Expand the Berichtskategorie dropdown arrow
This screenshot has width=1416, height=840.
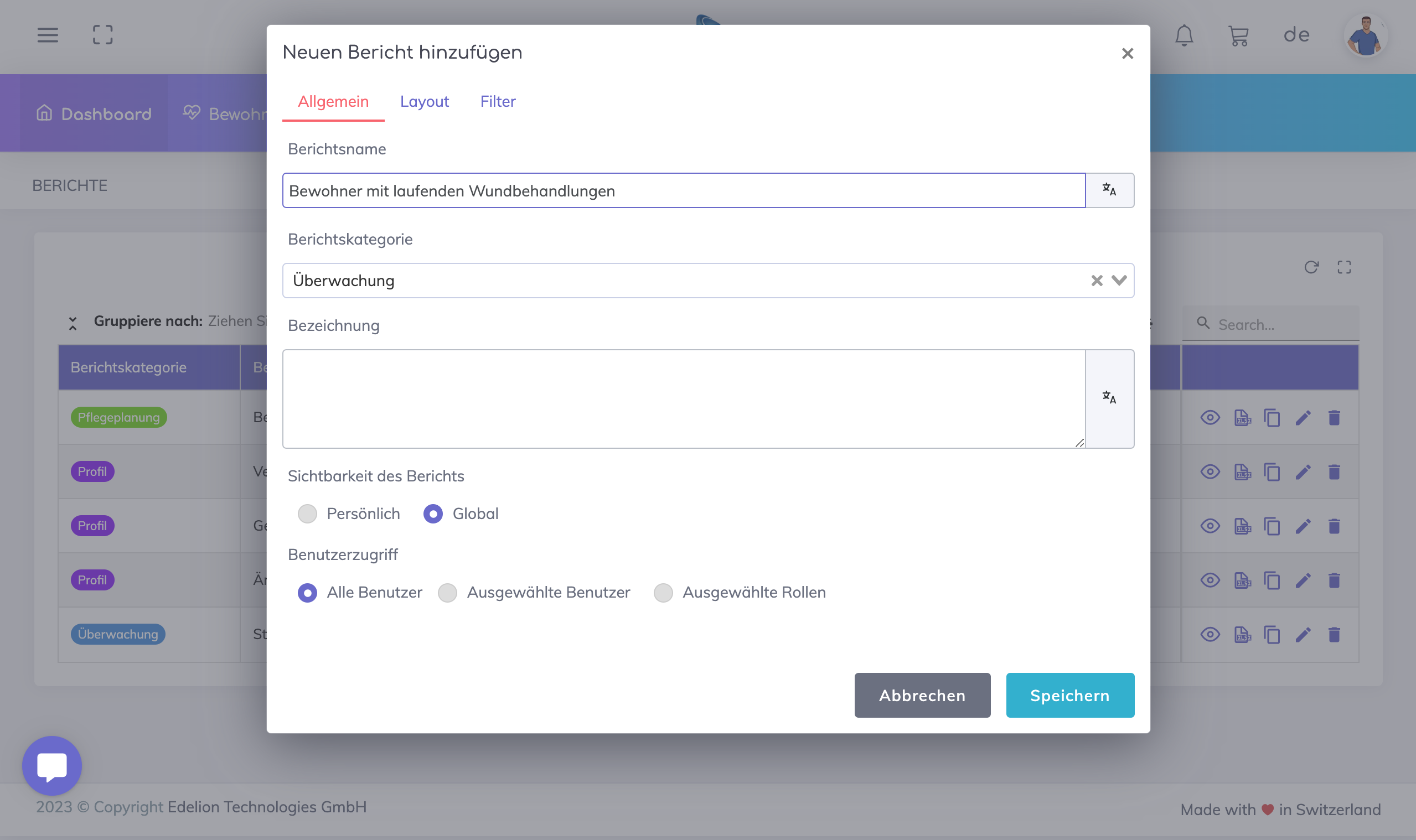tap(1119, 280)
